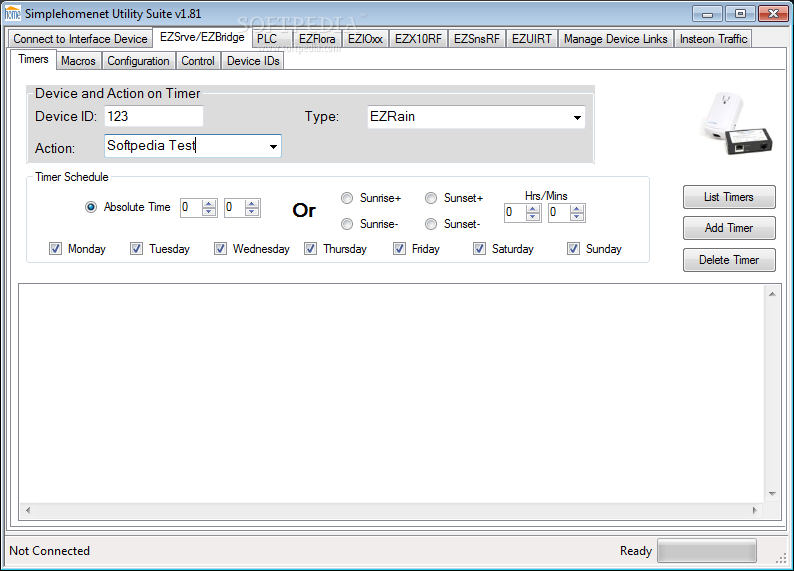
Task: Select the Sunset- radio option
Action: pyautogui.click(x=431, y=224)
